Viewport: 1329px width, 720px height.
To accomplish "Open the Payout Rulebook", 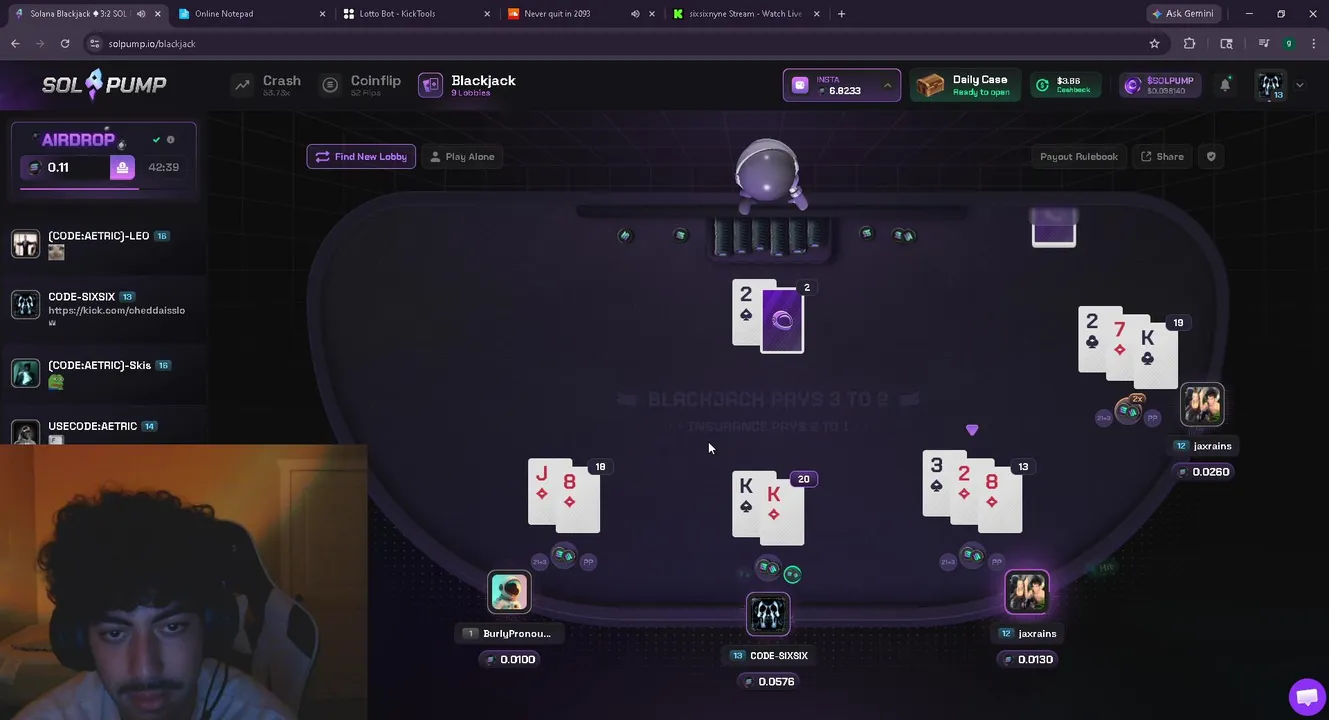I will [1079, 156].
